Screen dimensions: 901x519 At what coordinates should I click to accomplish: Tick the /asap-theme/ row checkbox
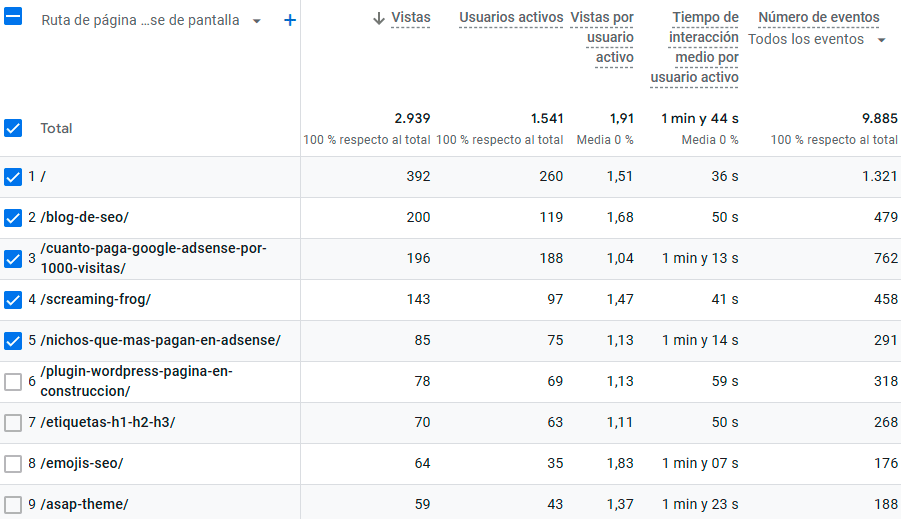[x=13, y=504]
